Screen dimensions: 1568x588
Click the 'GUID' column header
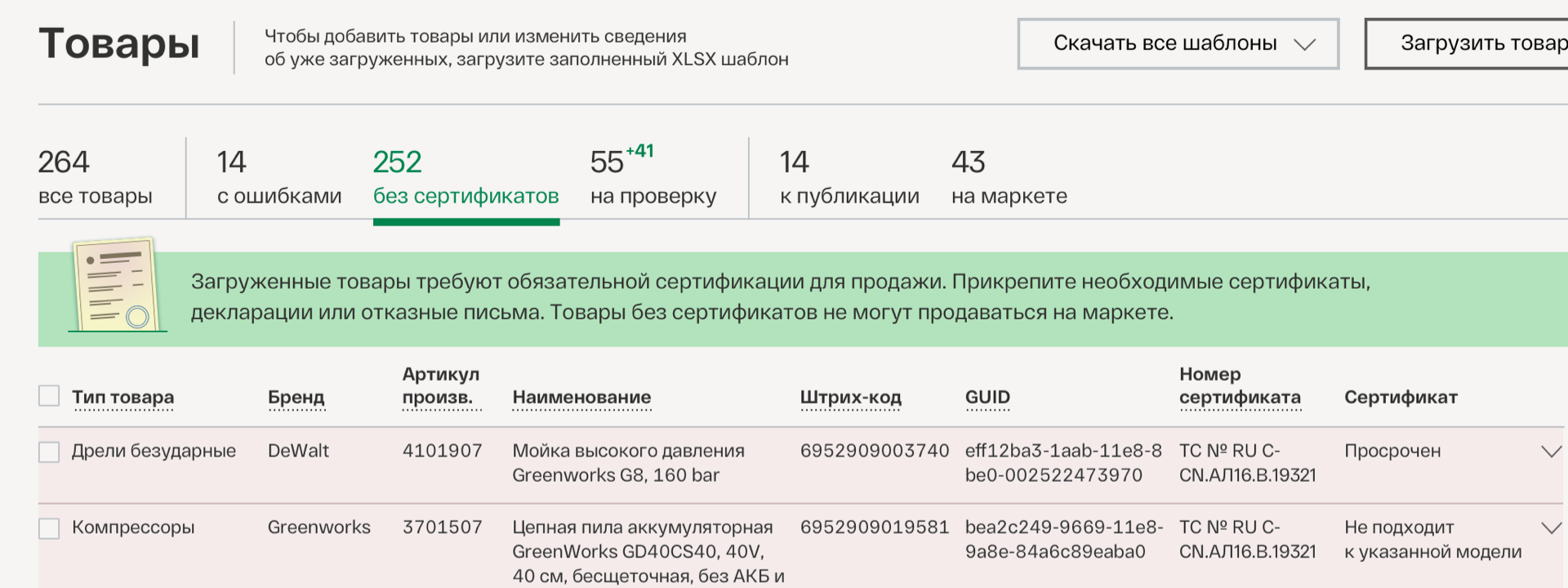pyautogui.click(x=987, y=398)
